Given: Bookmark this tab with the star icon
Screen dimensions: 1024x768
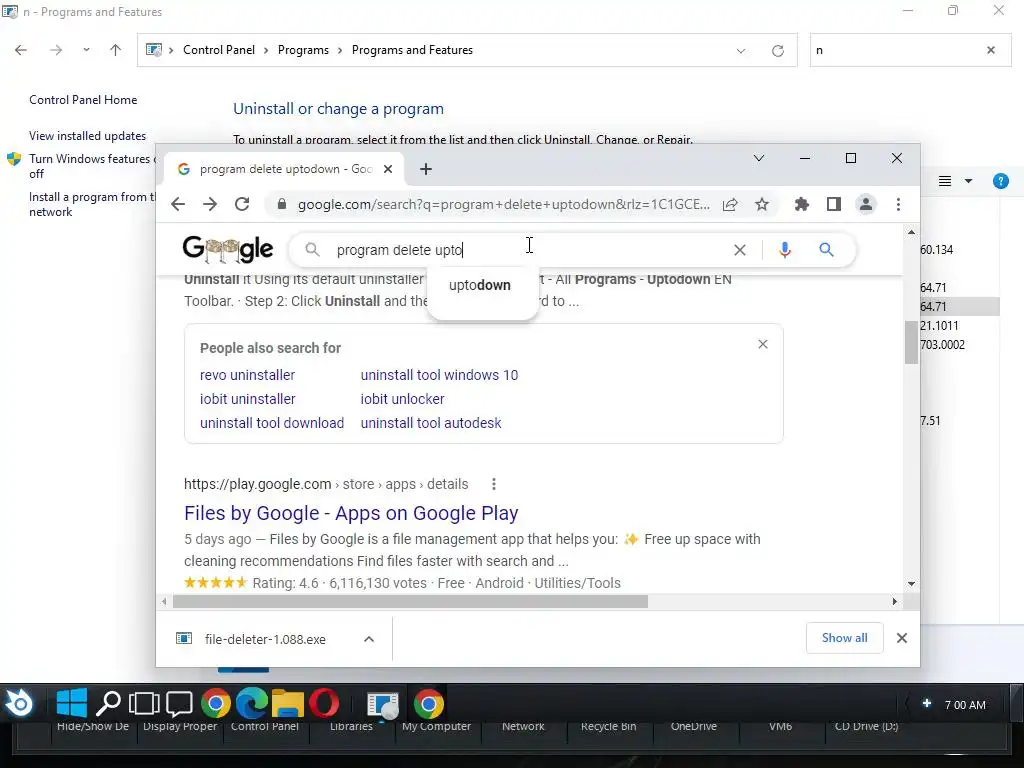Looking at the screenshot, I should point(761,204).
